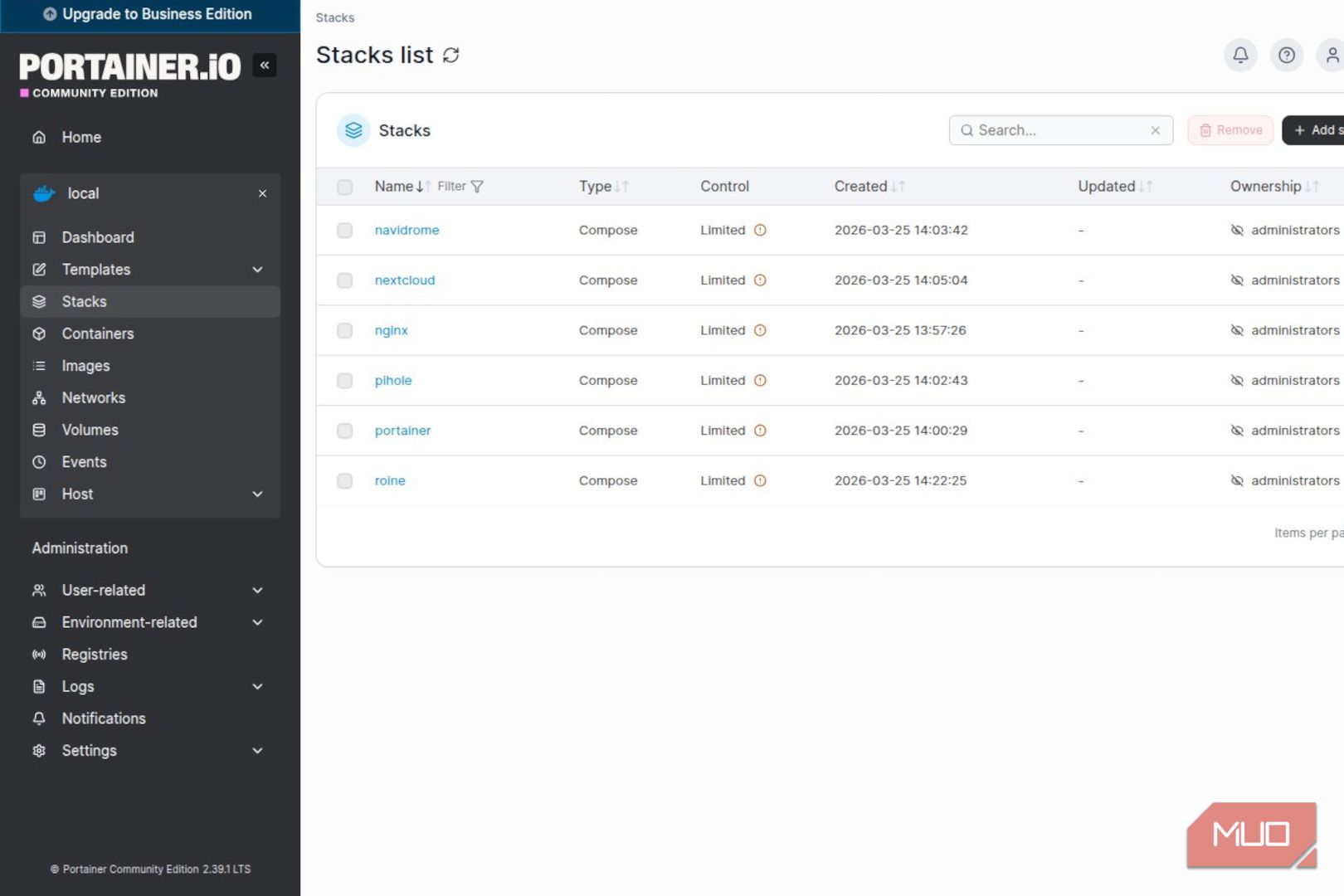Open the pihole stack link
The width and height of the screenshot is (1344, 896).
pos(393,381)
